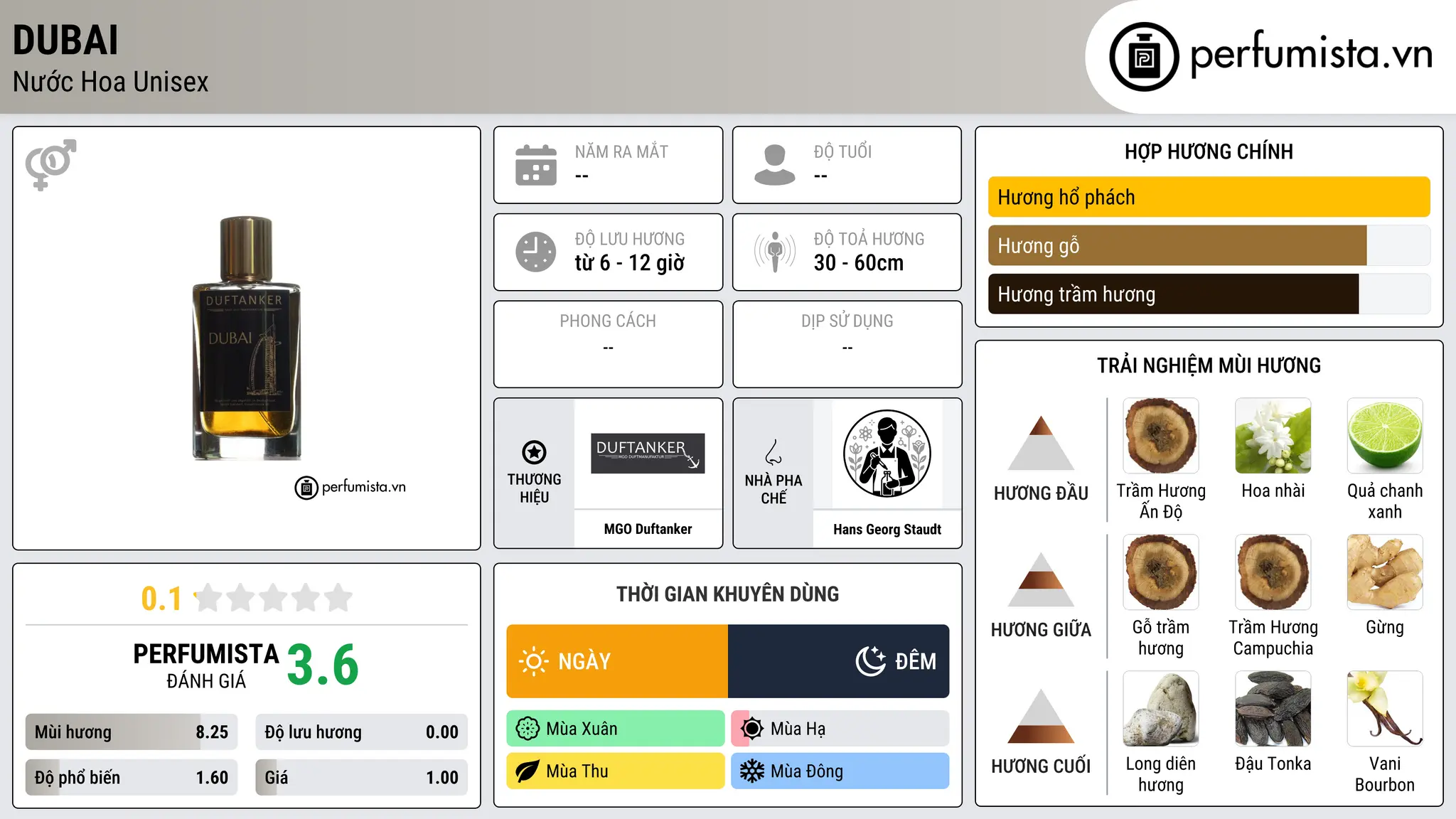
Task: Click the Nước Hoa Unisex subtitle
Action: pyautogui.click(x=111, y=82)
